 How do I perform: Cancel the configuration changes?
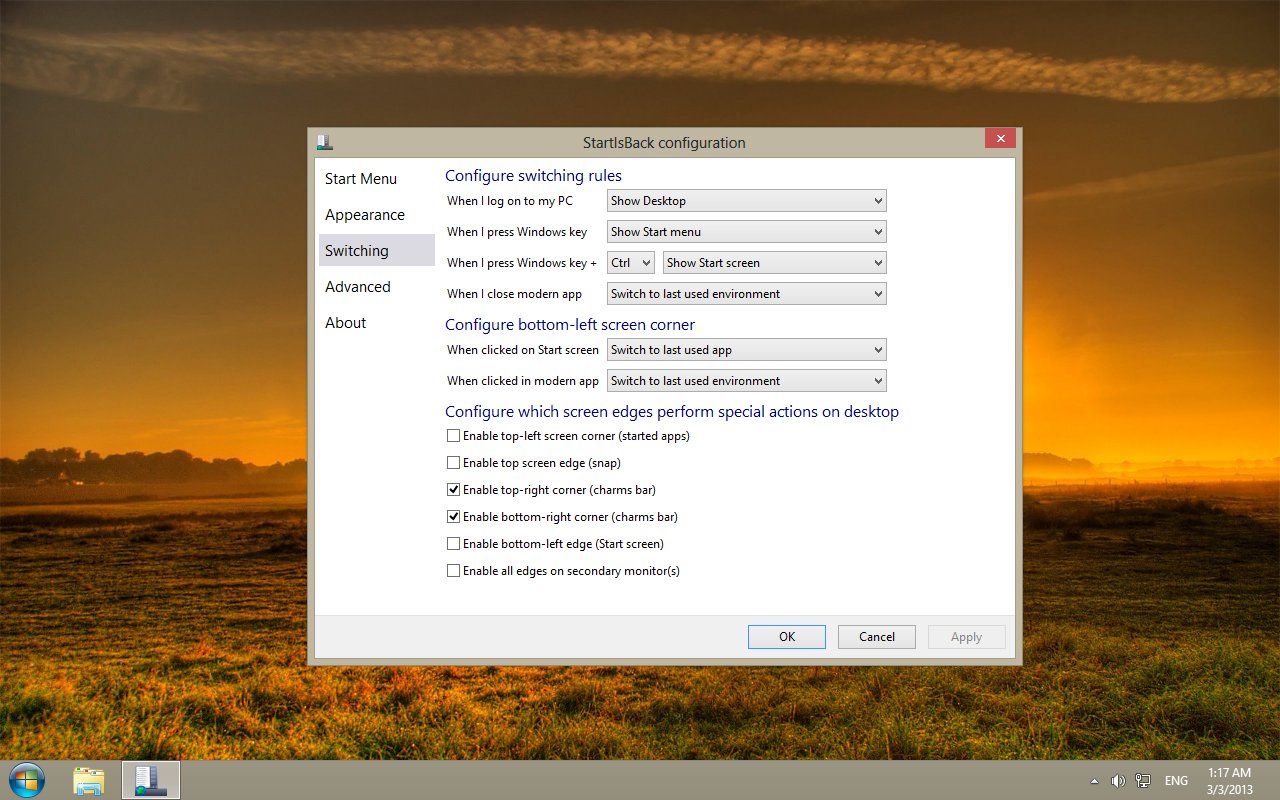tap(876, 636)
